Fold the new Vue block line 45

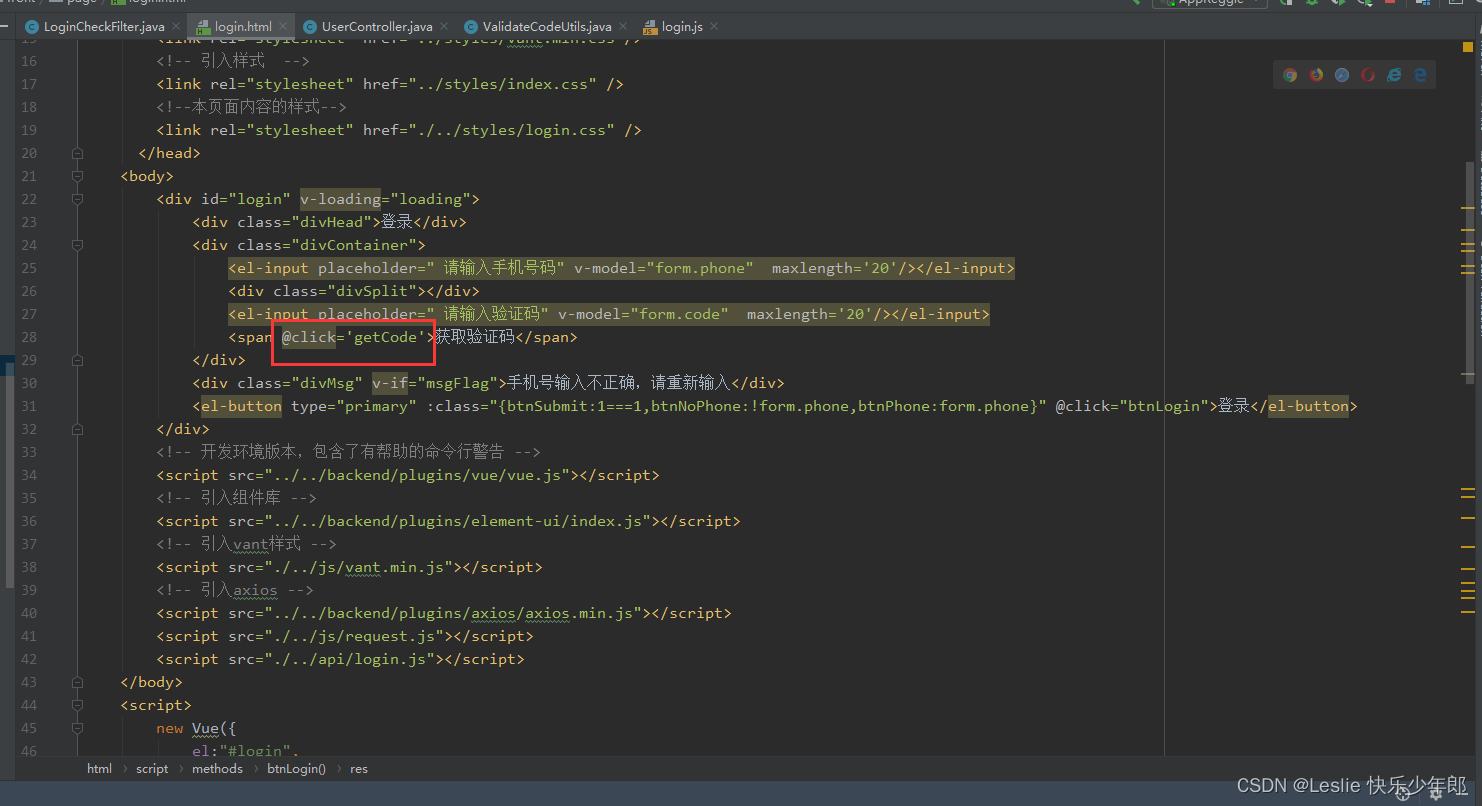77,728
